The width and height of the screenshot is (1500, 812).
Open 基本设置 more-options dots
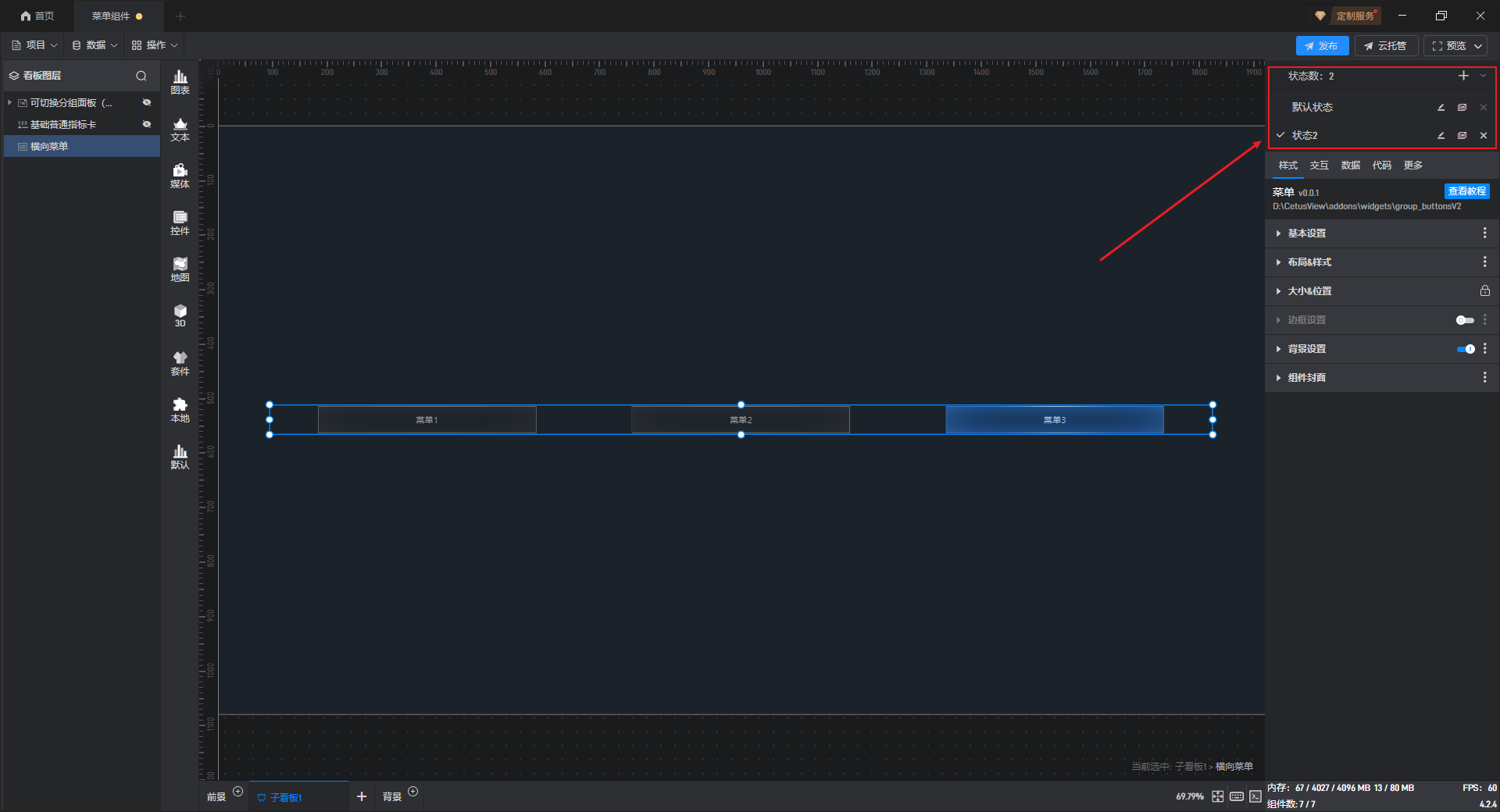(1484, 233)
